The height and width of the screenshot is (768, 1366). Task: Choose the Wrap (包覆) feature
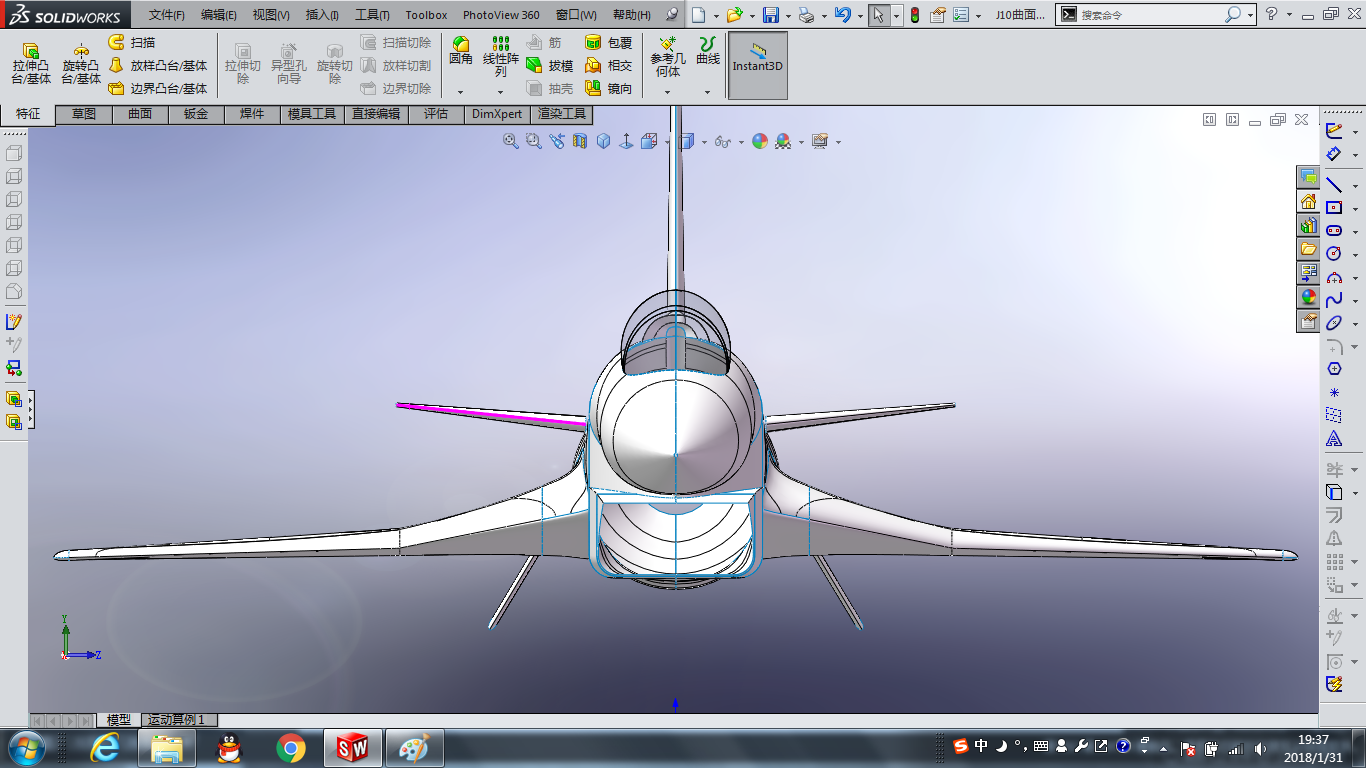pos(608,42)
